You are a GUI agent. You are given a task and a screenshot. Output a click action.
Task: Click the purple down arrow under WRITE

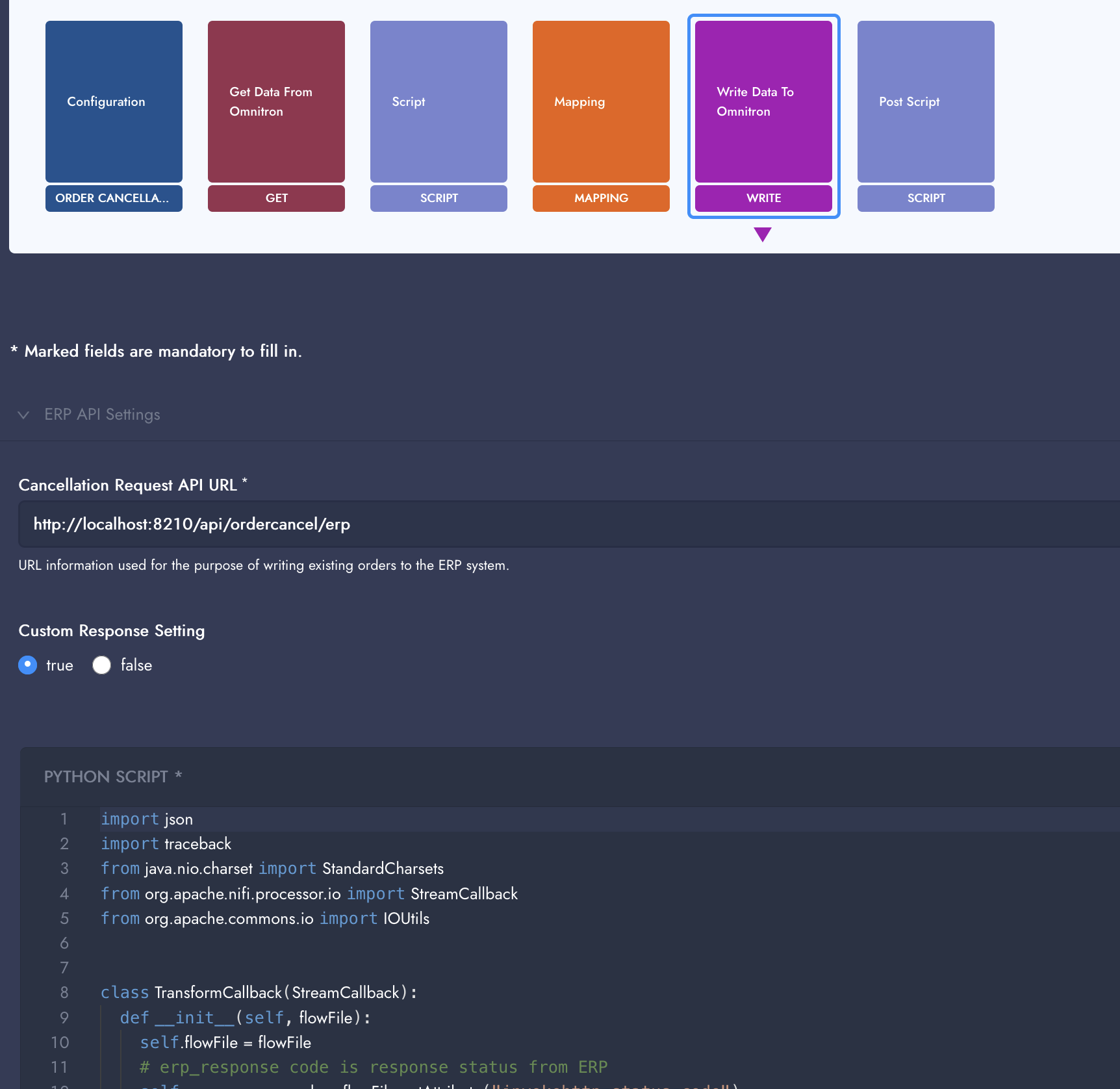coord(763,234)
